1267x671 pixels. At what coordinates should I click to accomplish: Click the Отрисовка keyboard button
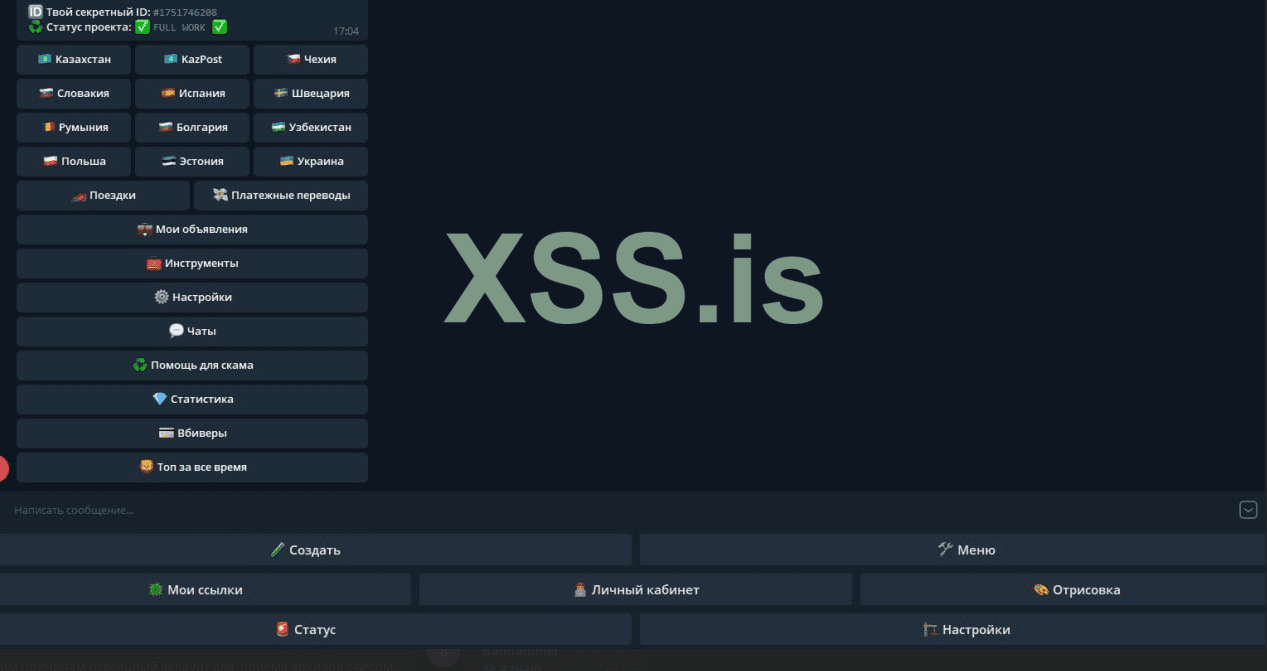1063,590
